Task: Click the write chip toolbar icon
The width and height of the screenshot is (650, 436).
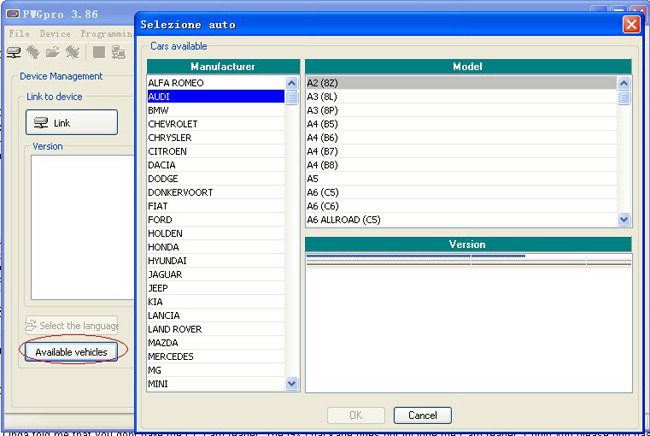Action: pos(72,52)
